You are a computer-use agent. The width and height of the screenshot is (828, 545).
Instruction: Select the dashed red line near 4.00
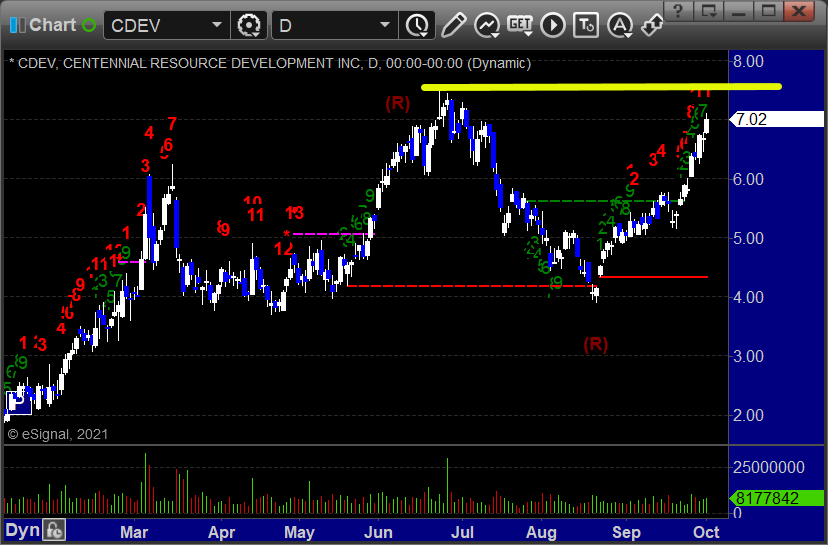[470, 286]
